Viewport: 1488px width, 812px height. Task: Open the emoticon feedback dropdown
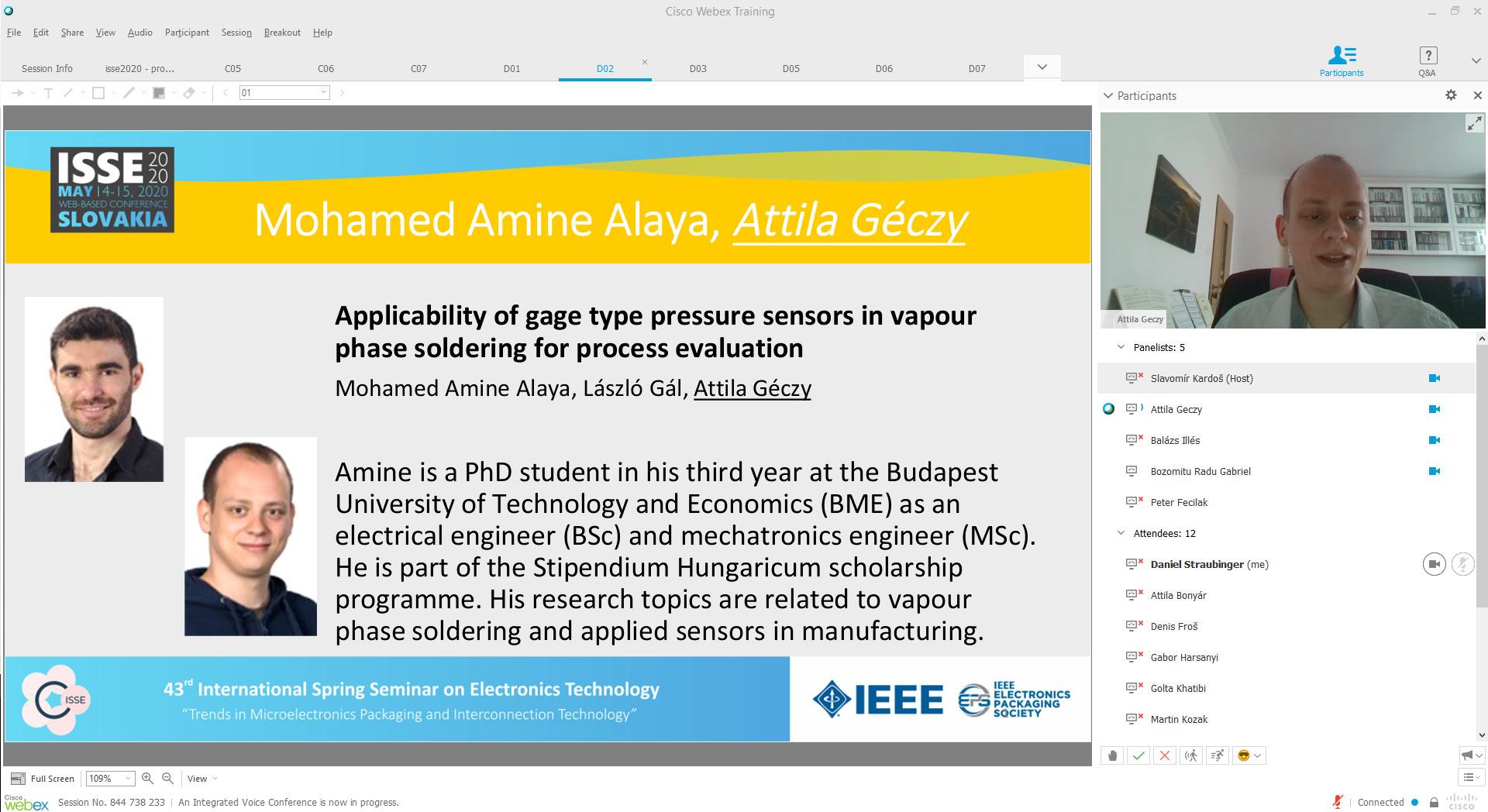coord(1249,755)
